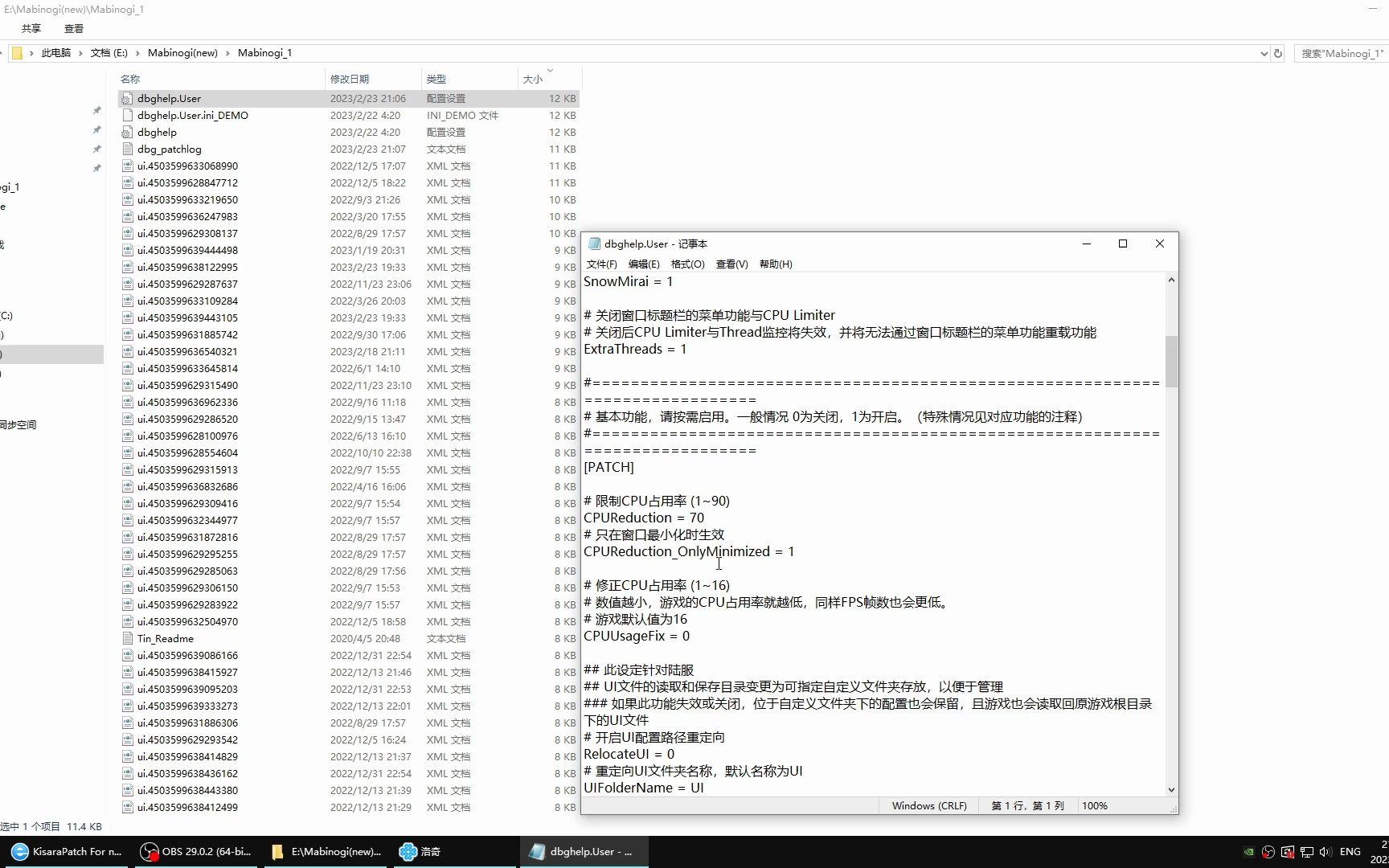The width and height of the screenshot is (1389, 868).
Task: Click Windows (CRLF) status bar entry
Action: pyautogui.click(x=929, y=805)
